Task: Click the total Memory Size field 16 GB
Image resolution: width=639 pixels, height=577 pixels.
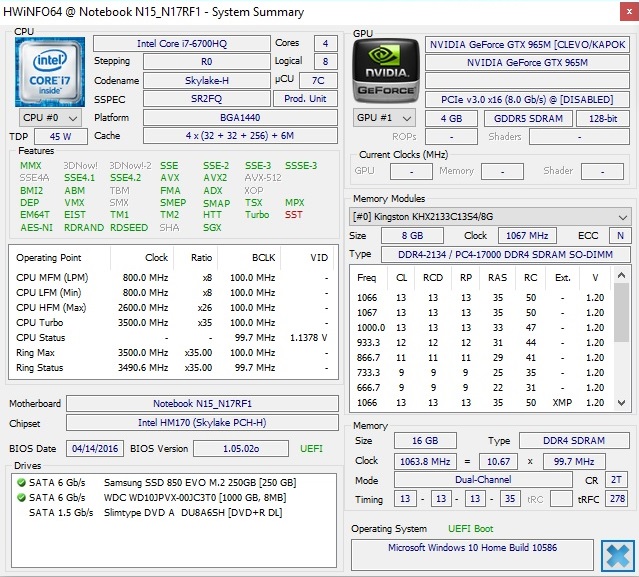Action: (425, 440)
